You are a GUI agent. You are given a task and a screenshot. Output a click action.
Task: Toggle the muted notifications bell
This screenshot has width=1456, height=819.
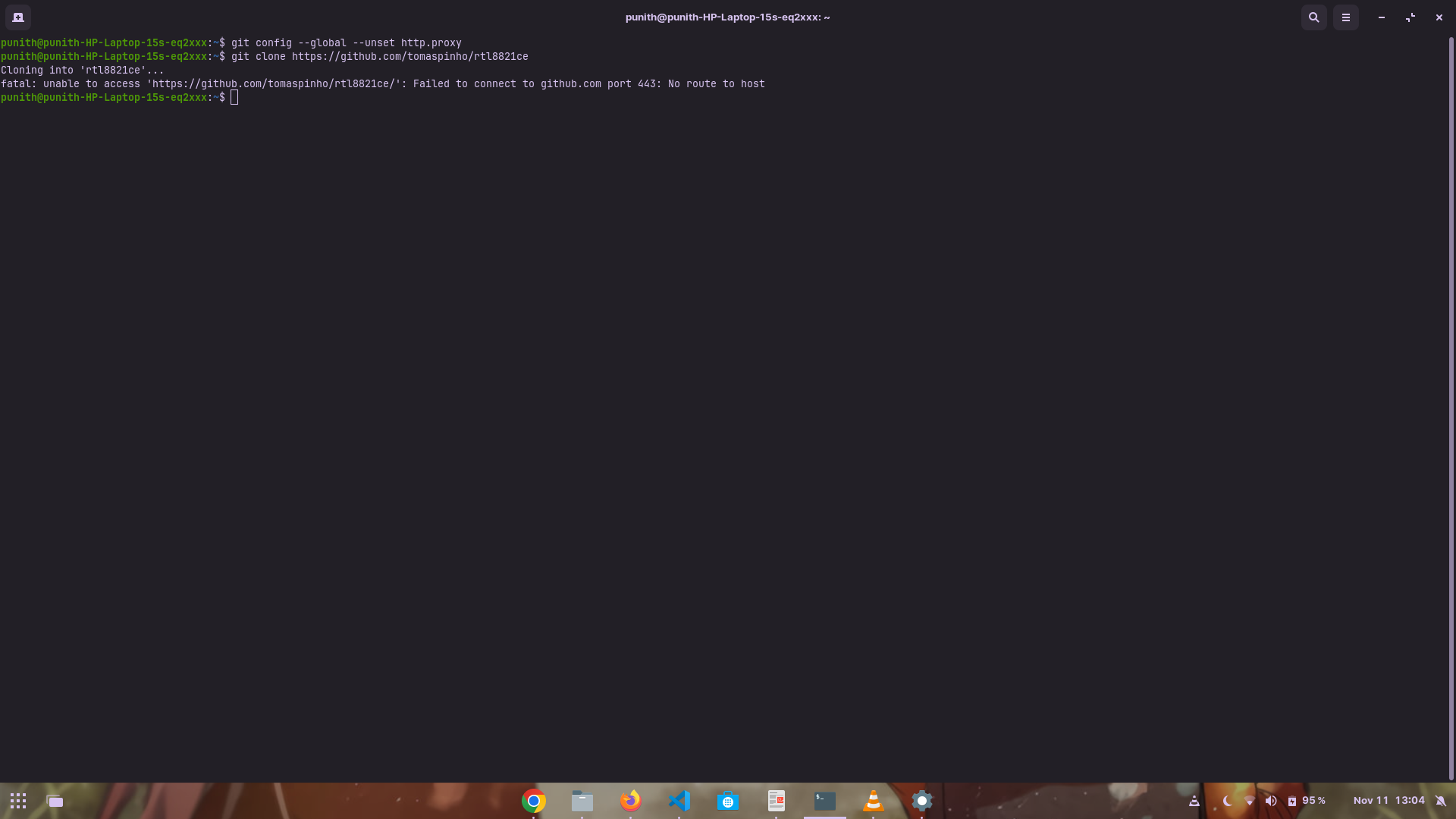(1441, 801)
